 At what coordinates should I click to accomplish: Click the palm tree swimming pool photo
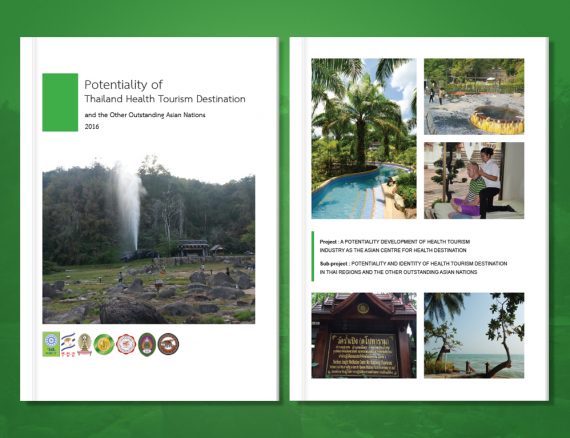coord(364,138)
